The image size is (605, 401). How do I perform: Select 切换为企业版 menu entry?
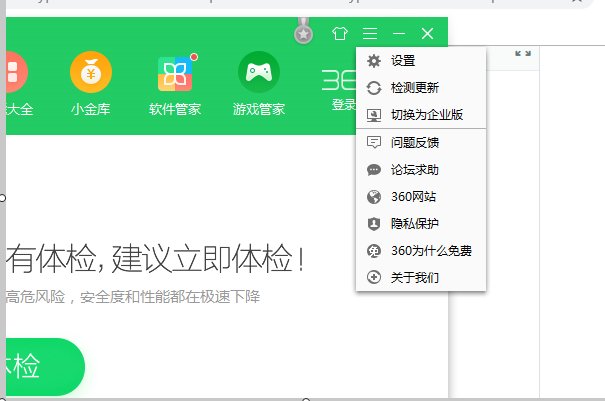[421, 115]
